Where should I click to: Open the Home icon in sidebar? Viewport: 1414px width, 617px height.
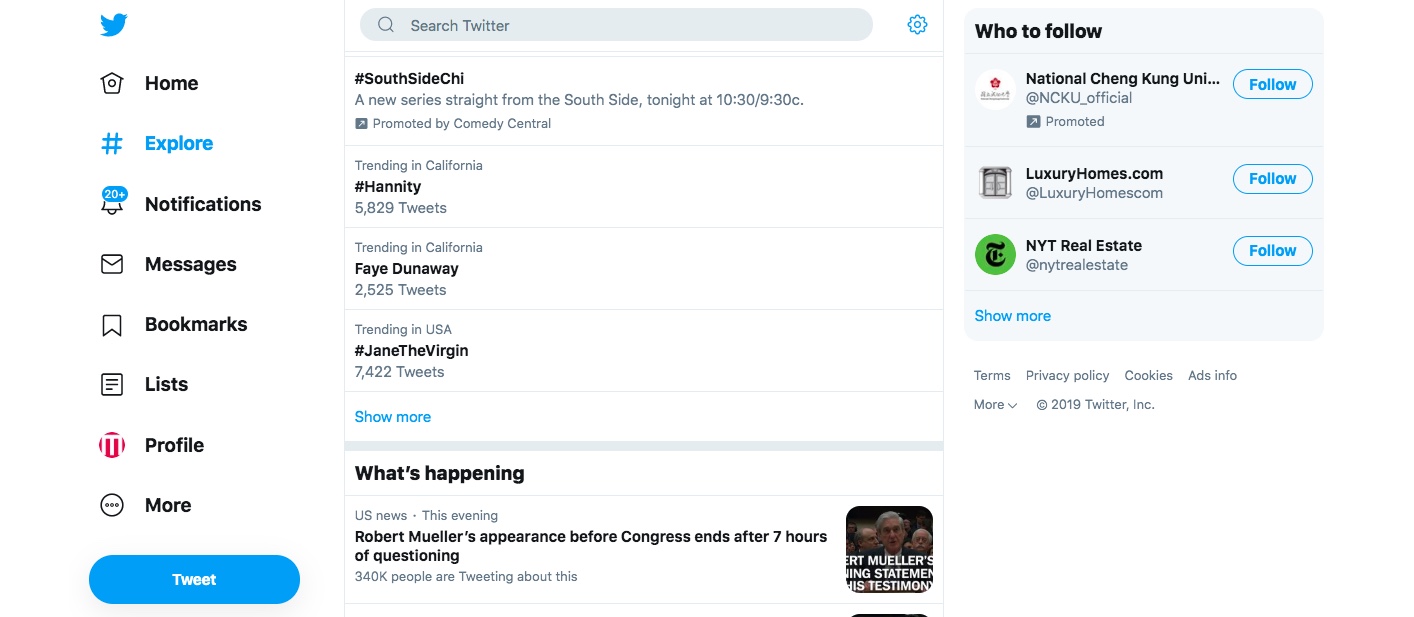click(112, 83)
